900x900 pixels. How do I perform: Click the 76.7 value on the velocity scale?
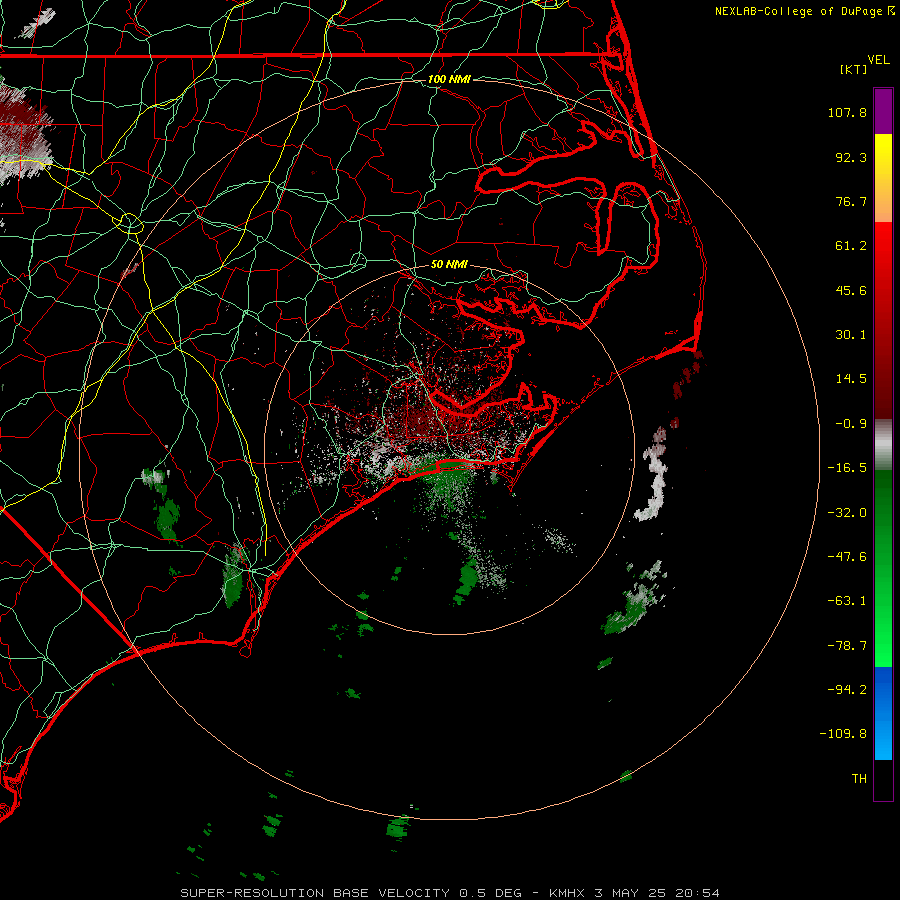click(x=851, y=201)
